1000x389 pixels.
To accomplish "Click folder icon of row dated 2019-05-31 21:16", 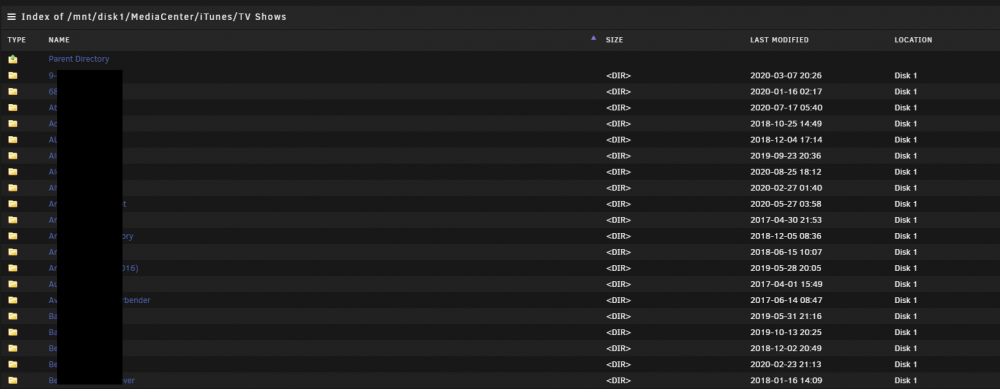I will 13,316.
